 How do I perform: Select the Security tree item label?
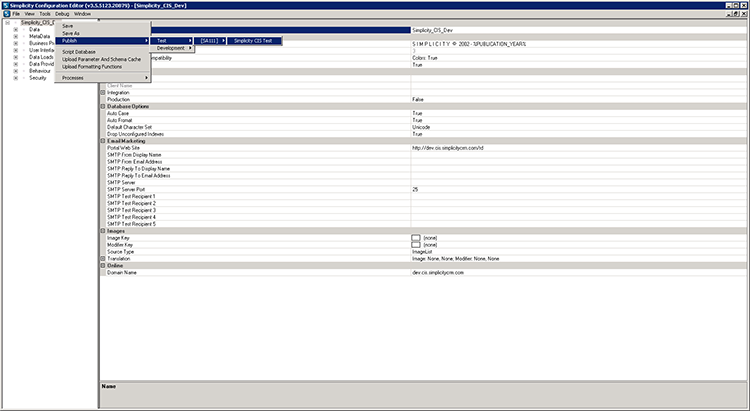(38, 78)
